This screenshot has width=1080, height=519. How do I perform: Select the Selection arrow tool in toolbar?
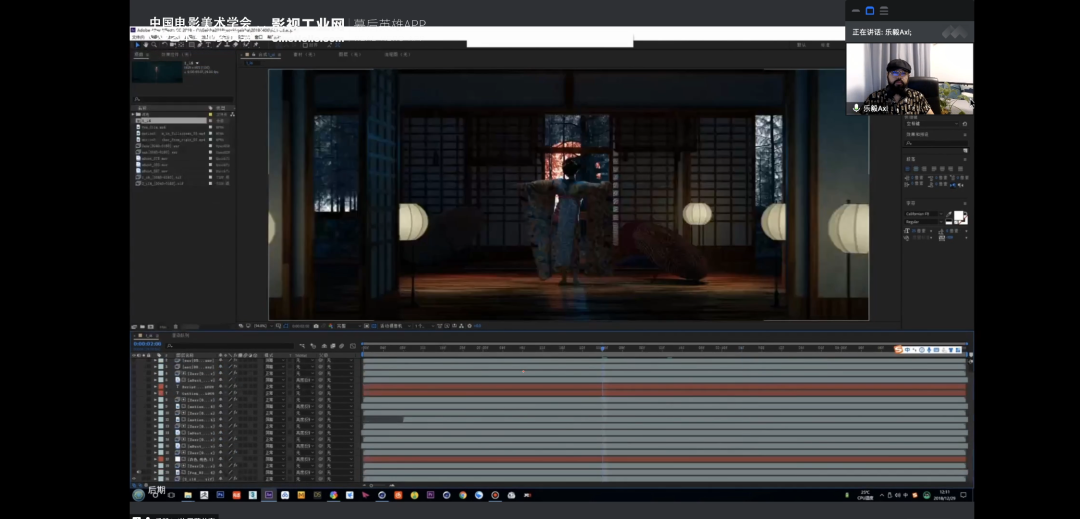tap(136, 44)
